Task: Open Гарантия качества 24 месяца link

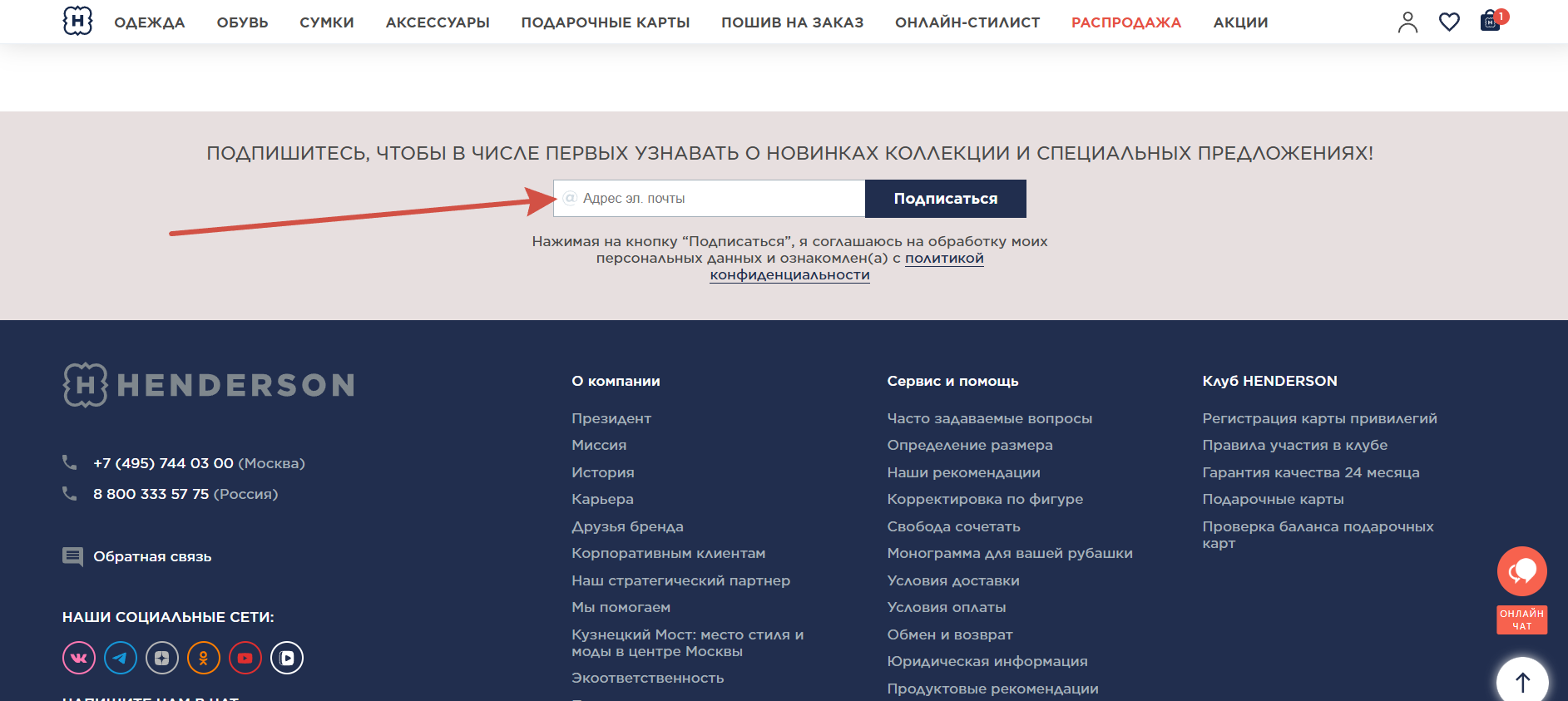Action: pos(1311,472)
